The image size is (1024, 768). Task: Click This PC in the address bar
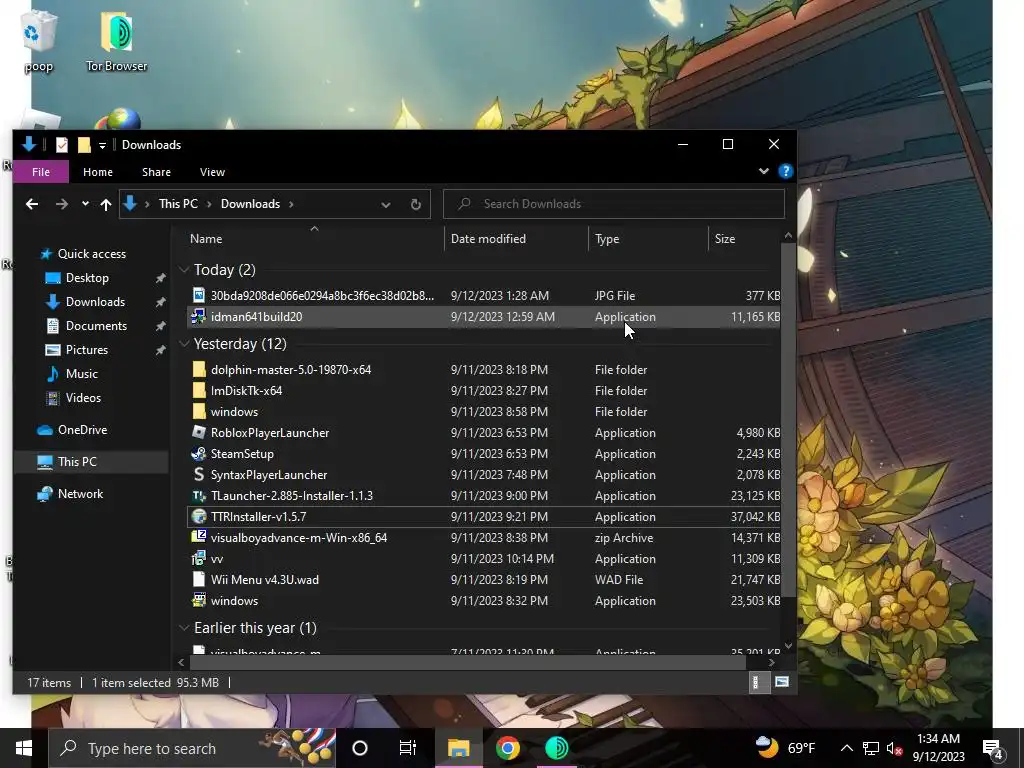pos(178,204)
